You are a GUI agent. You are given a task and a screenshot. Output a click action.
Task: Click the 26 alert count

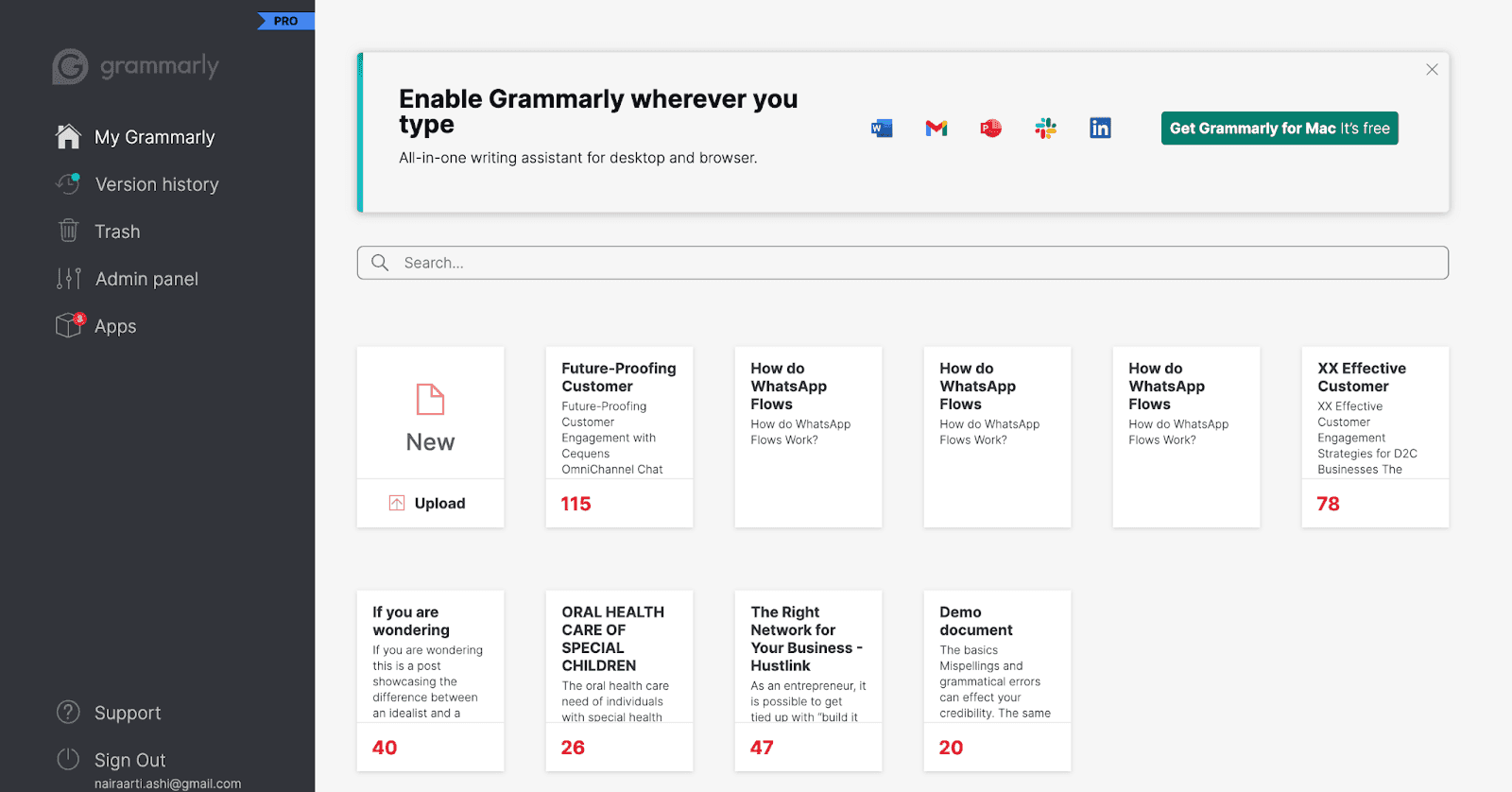coord(573,748)
